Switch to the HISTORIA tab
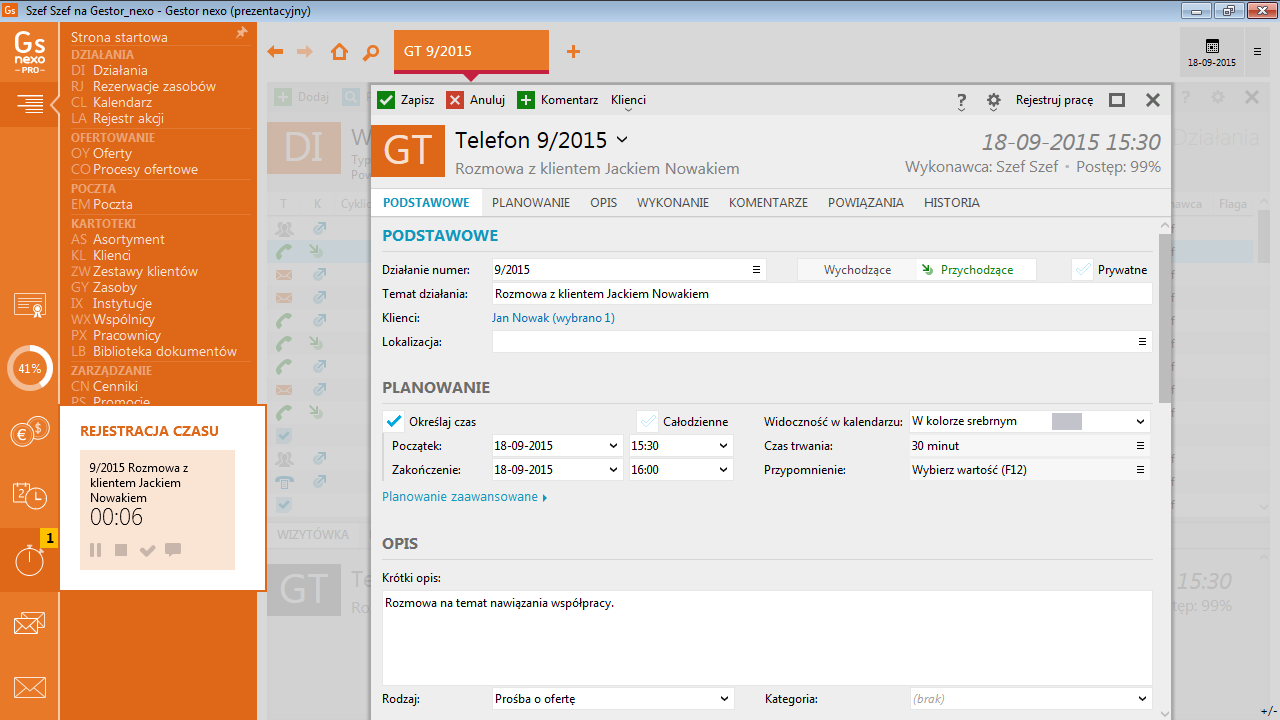1280x720 pixels. [x=951, y=203]
